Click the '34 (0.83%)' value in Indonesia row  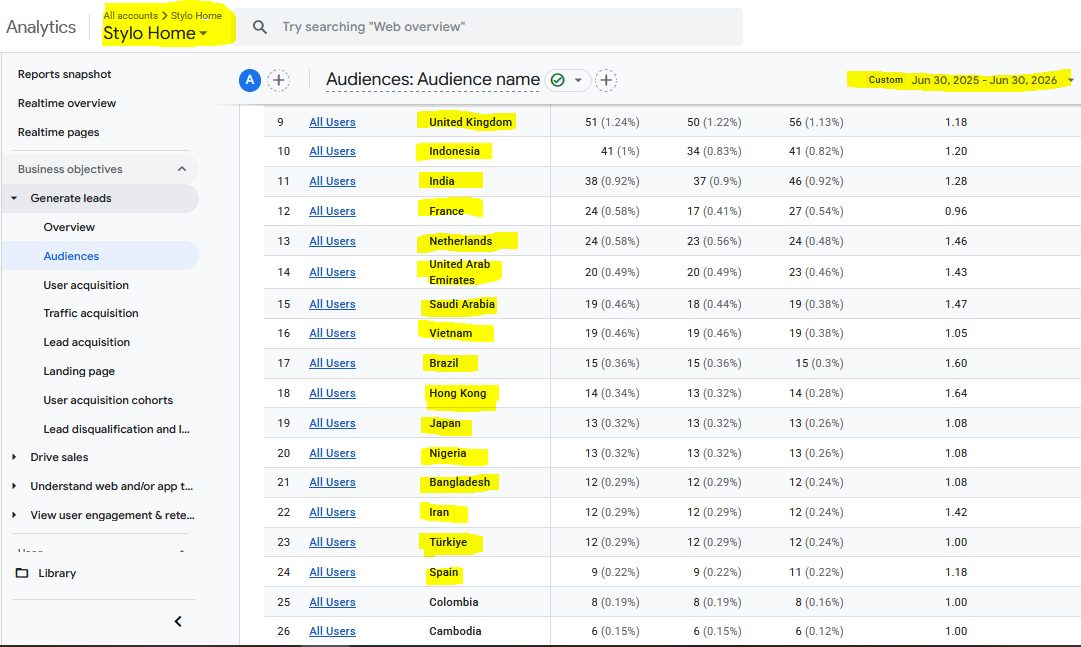pos(714,151)
